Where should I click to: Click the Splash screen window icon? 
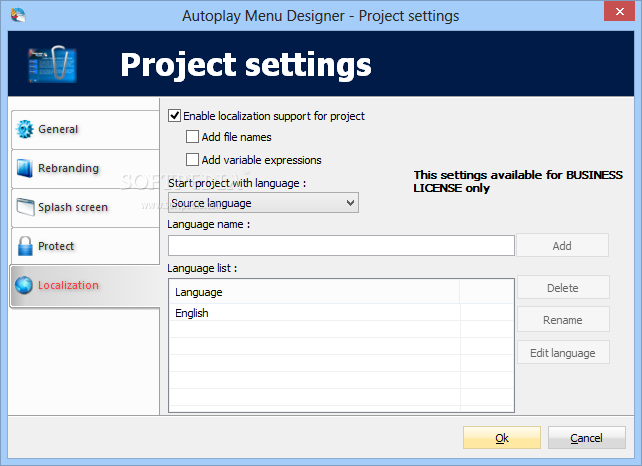pos(25,207)
